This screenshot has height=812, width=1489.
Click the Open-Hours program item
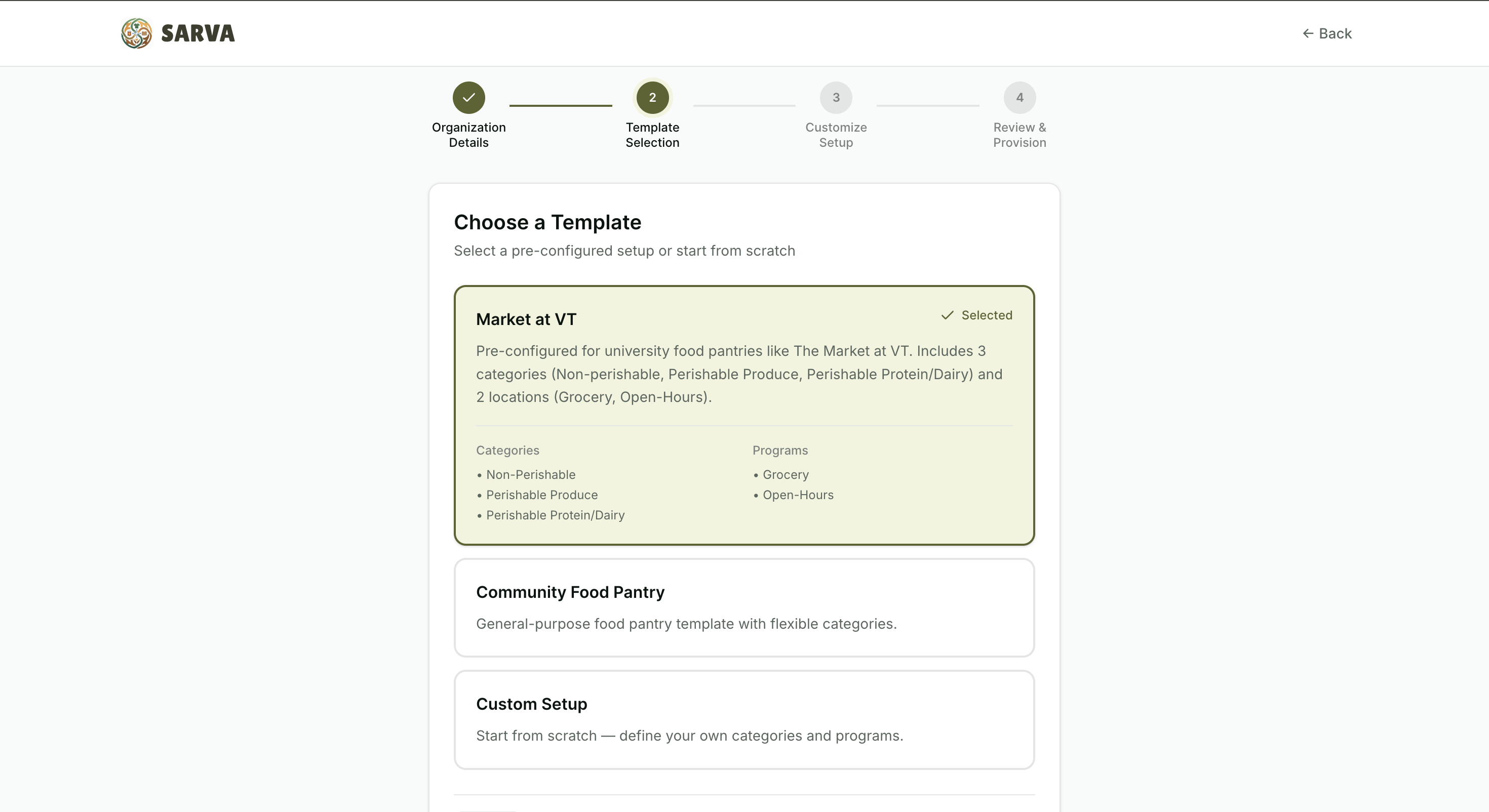798,495
